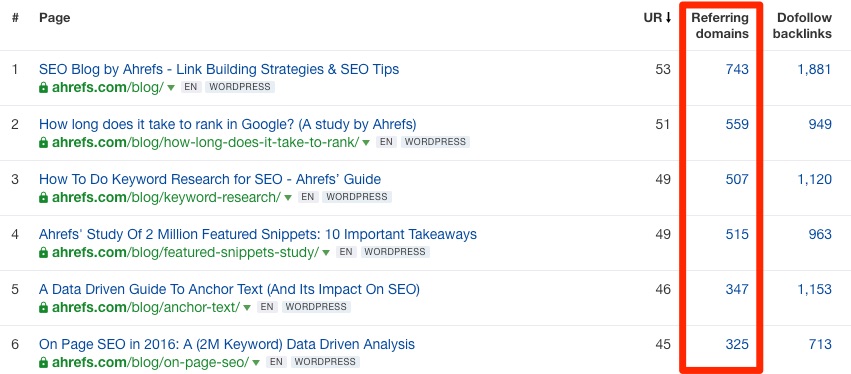
Task: Open 1,881 dofollow backlinks count
Action: coord(815,69)
